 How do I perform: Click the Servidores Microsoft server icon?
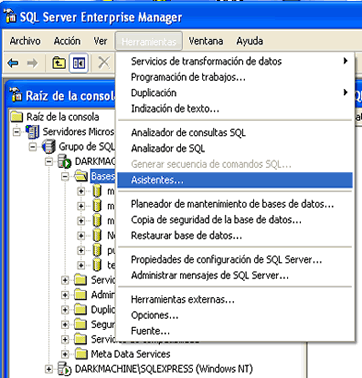tap(32, 132)
